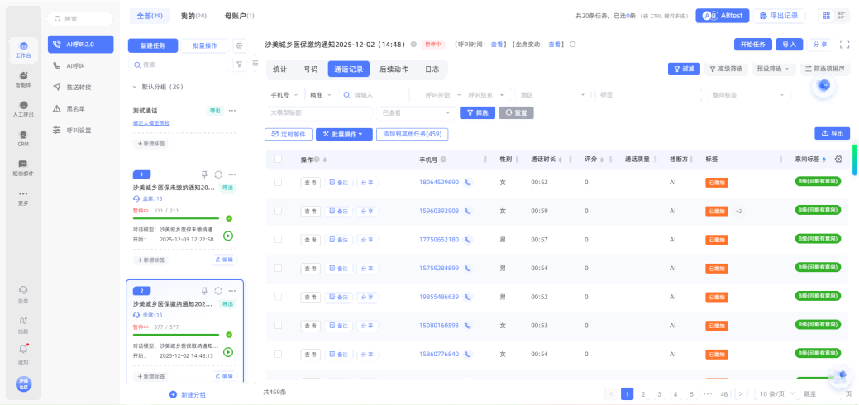The height and width of the screenshot is (405, 859).
Task: Collapse the 默认分组 task group
Action: coord(135,87)
